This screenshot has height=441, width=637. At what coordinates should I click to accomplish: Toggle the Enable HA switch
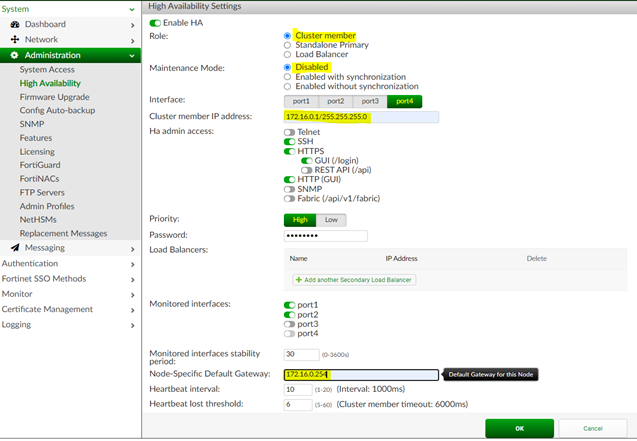tap(155, 22)
